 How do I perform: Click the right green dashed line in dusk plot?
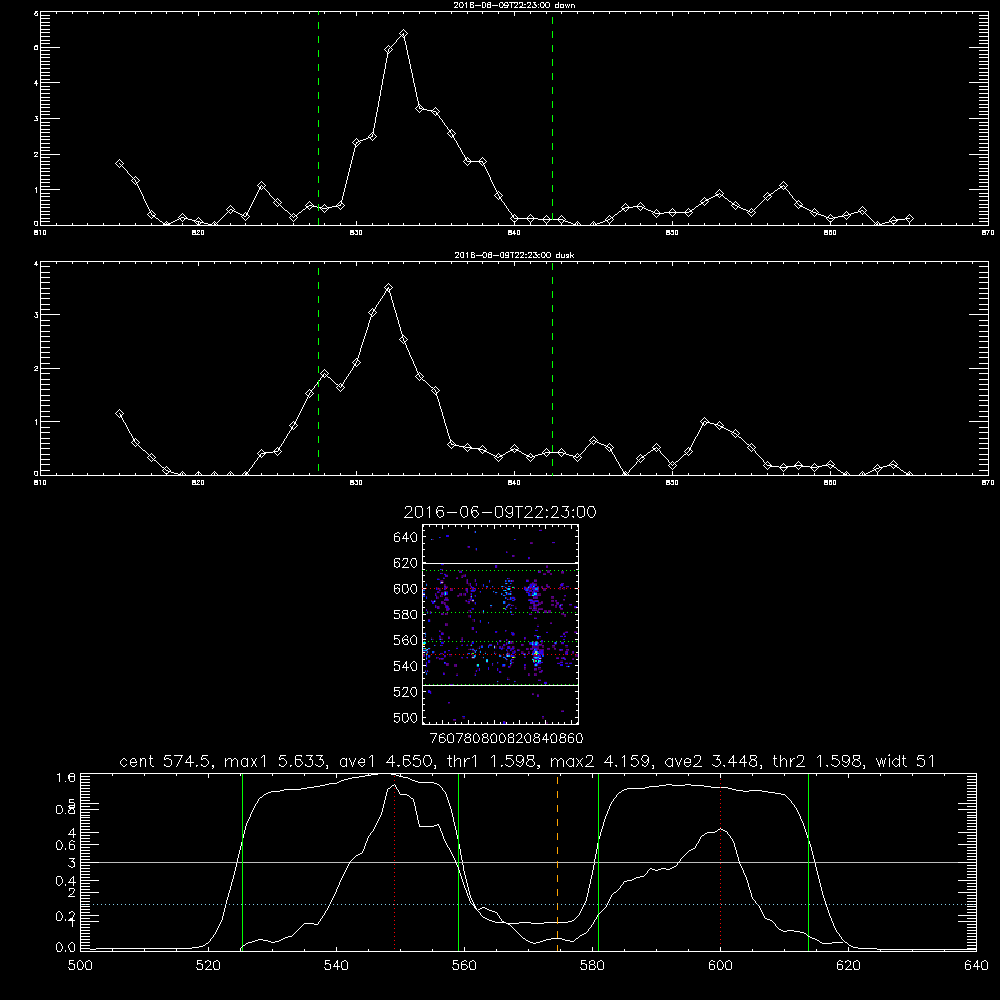coord(552,368)
